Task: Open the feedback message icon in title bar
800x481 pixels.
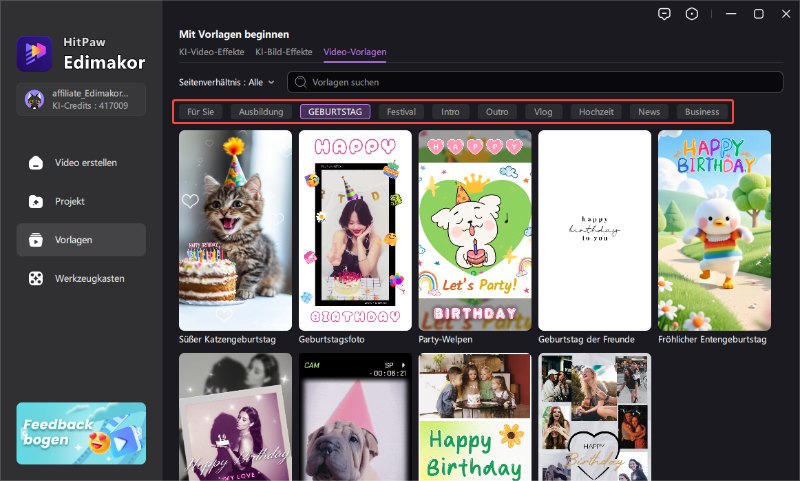Action: tap(664, 14)
